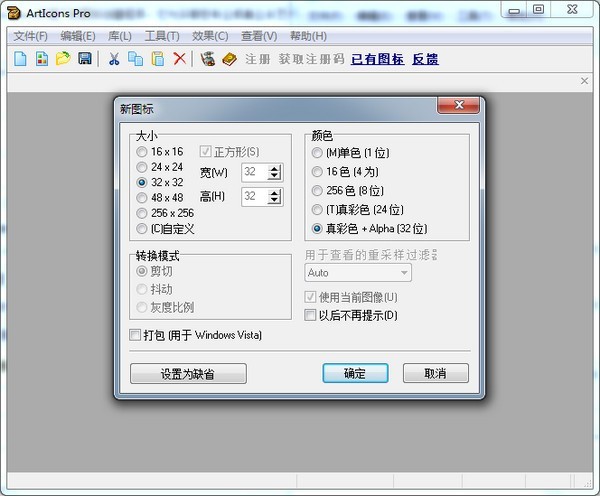Screen dimensions: 600x496
Task: Close the 新图标 dialog
Action: 458,105
